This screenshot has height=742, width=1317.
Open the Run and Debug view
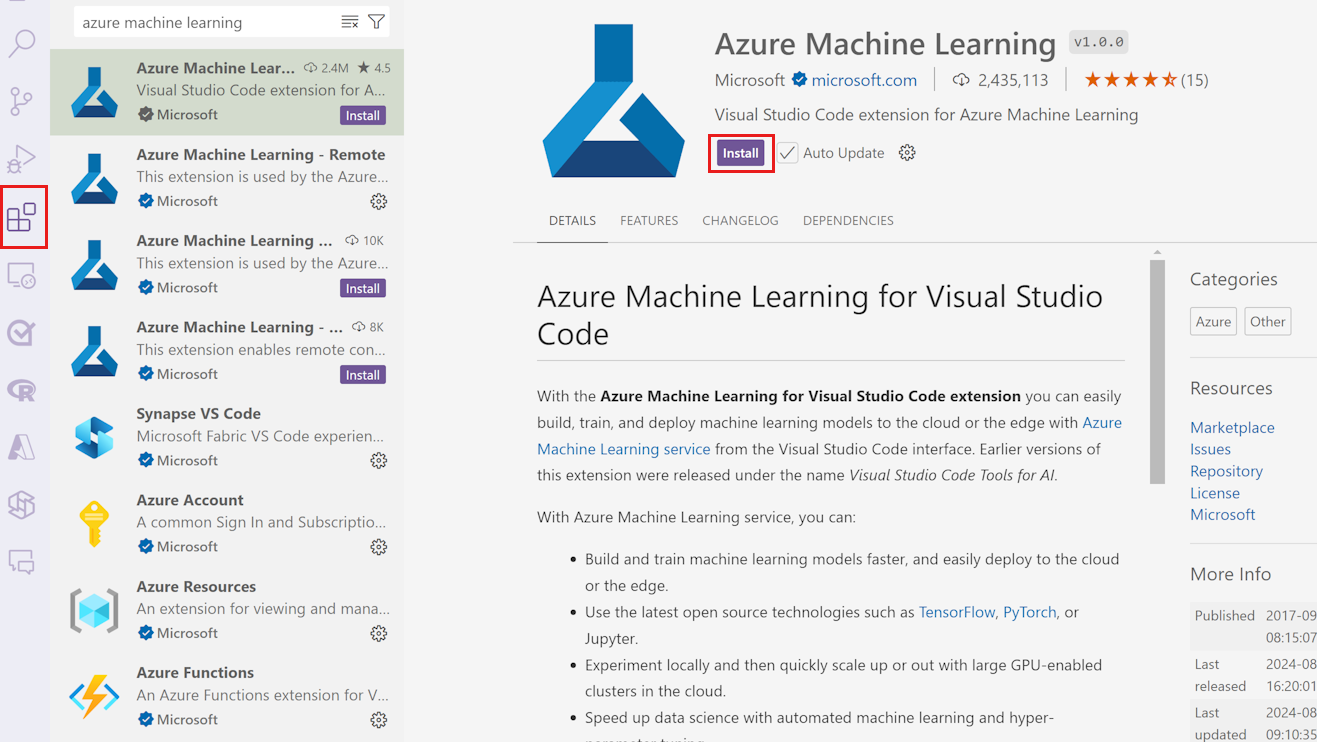[x=22, y=158]
